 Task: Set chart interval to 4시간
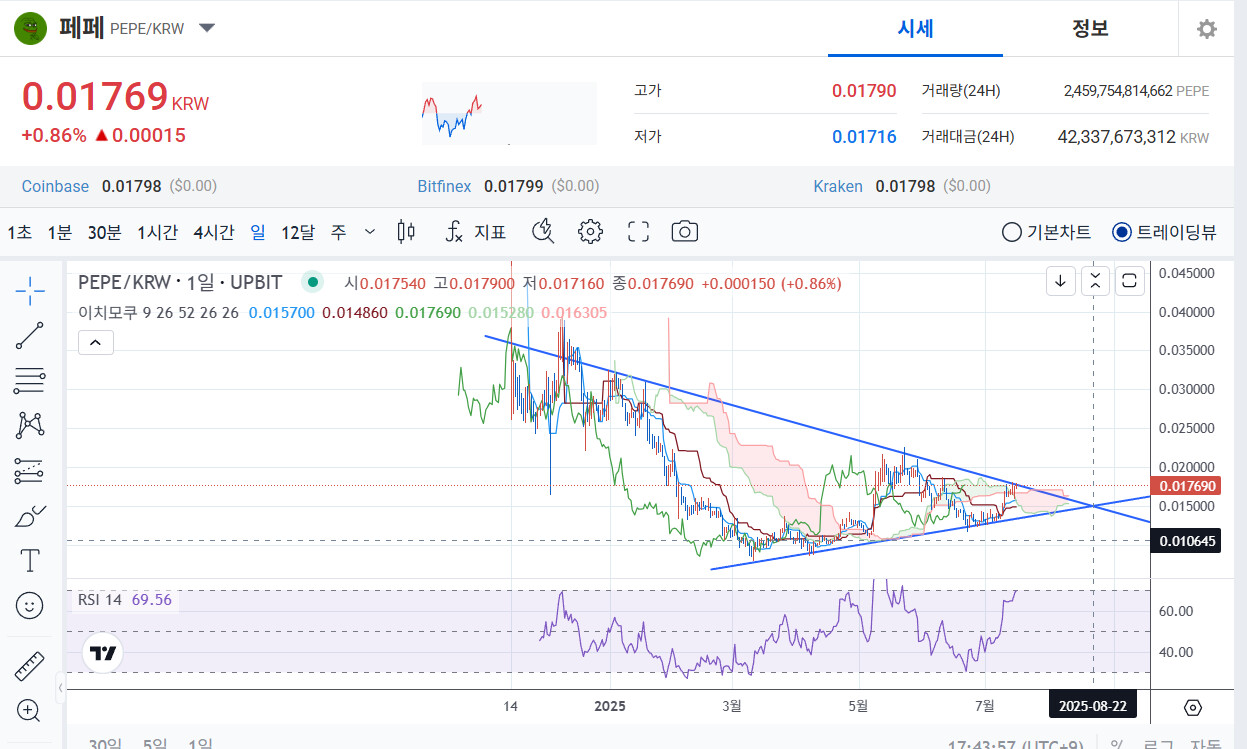[x=214, y=232]
